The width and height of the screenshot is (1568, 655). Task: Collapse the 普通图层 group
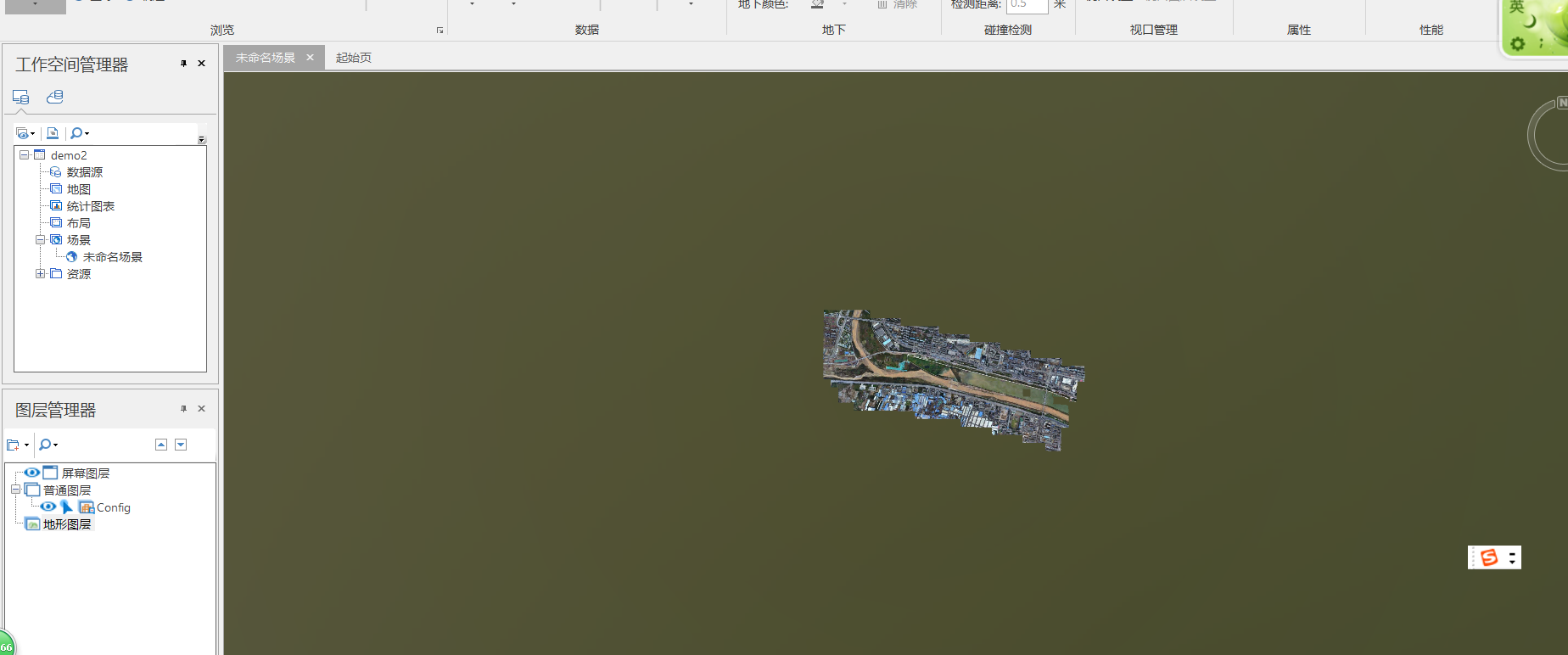[15, 490]
